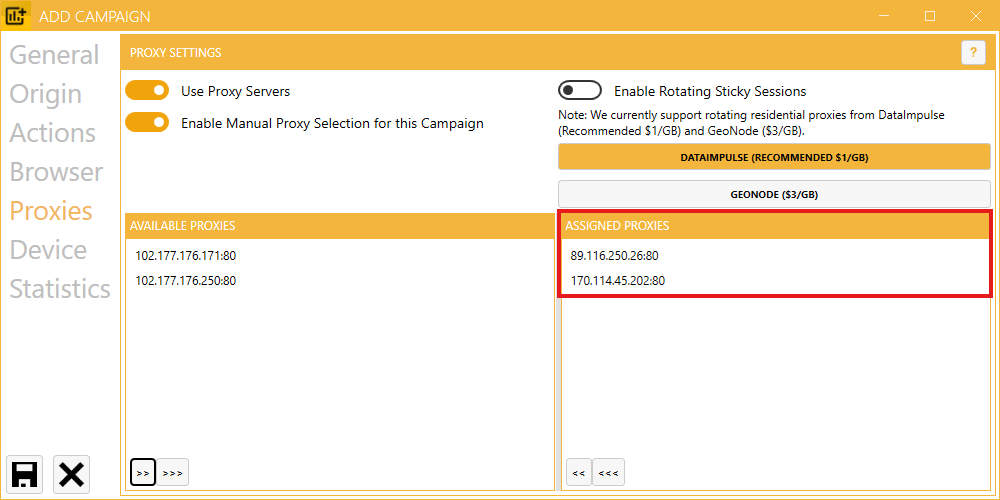
Task: Open the help question mark button
Action: coord(973,53)
